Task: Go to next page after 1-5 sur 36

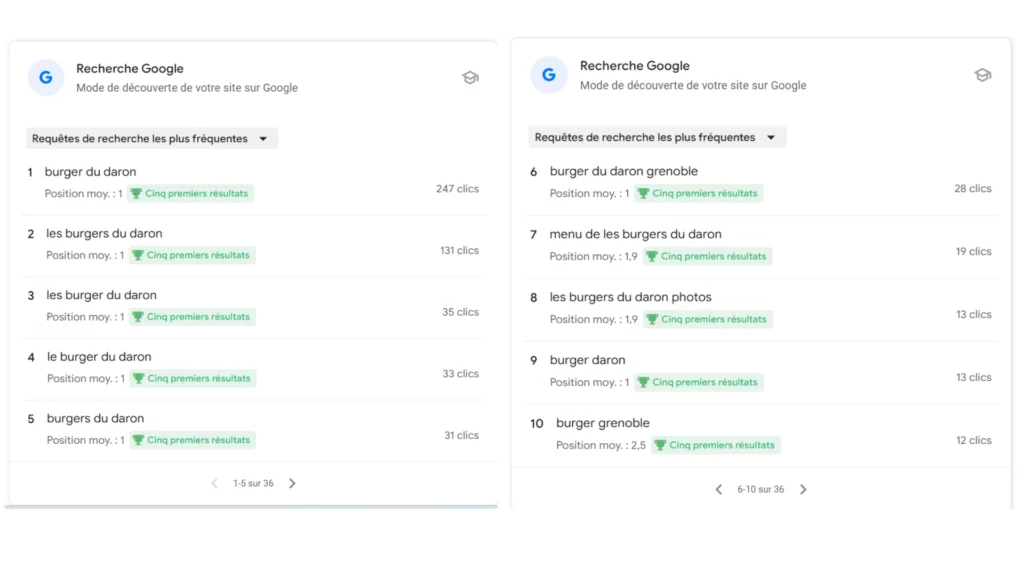Action: pos(292,483)
